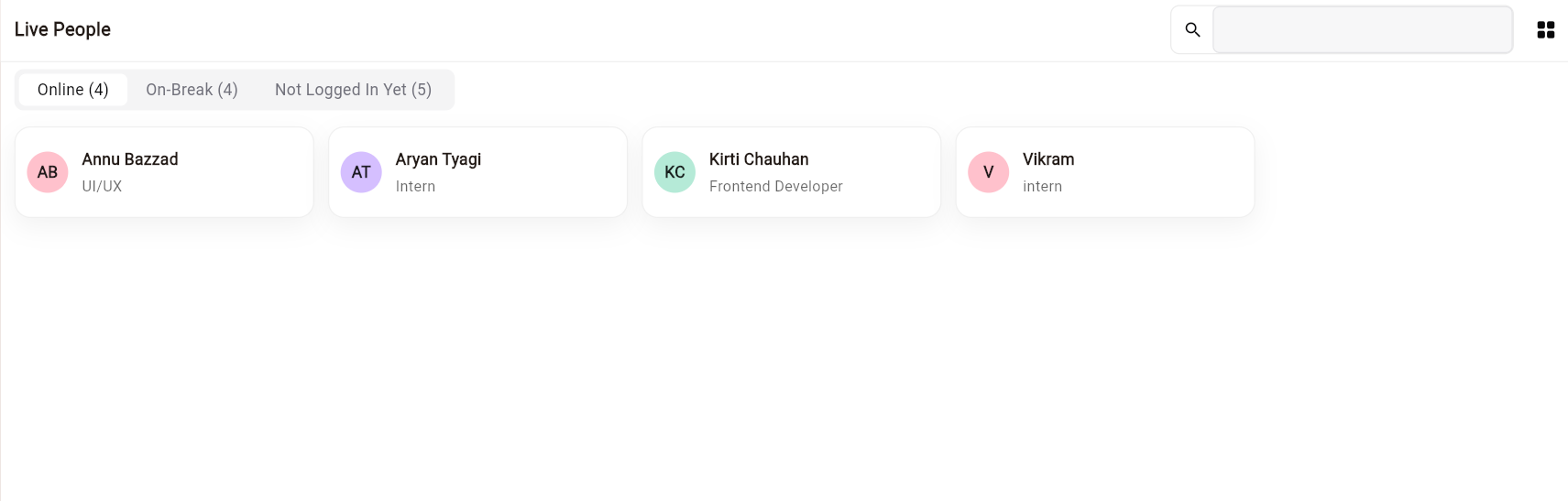The height and width of the screenshot is (501, 1568).
Task: Click the Live People heading
Action: 62,29
